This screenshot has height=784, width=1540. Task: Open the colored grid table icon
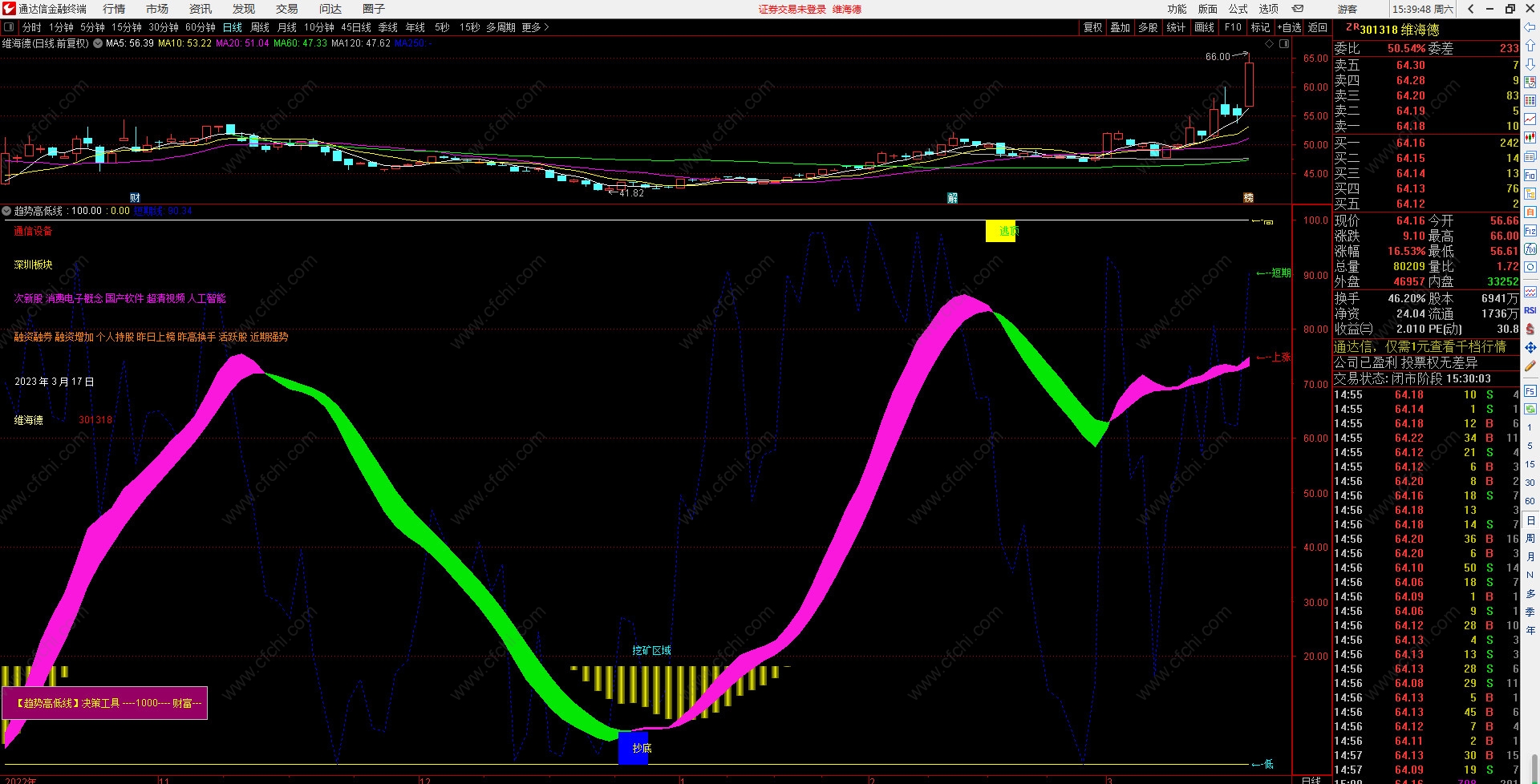point(1530,100)
